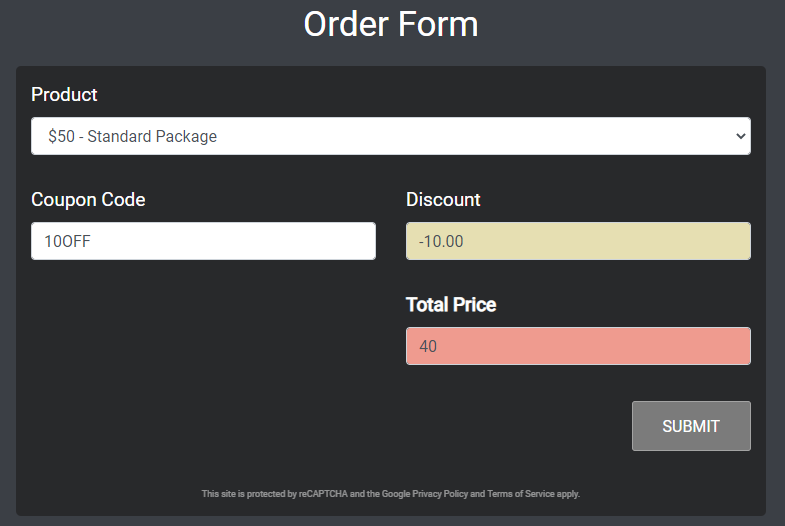Click the Order Form heading
Screen dimensions: 785x526
click(x=391, y=24)
